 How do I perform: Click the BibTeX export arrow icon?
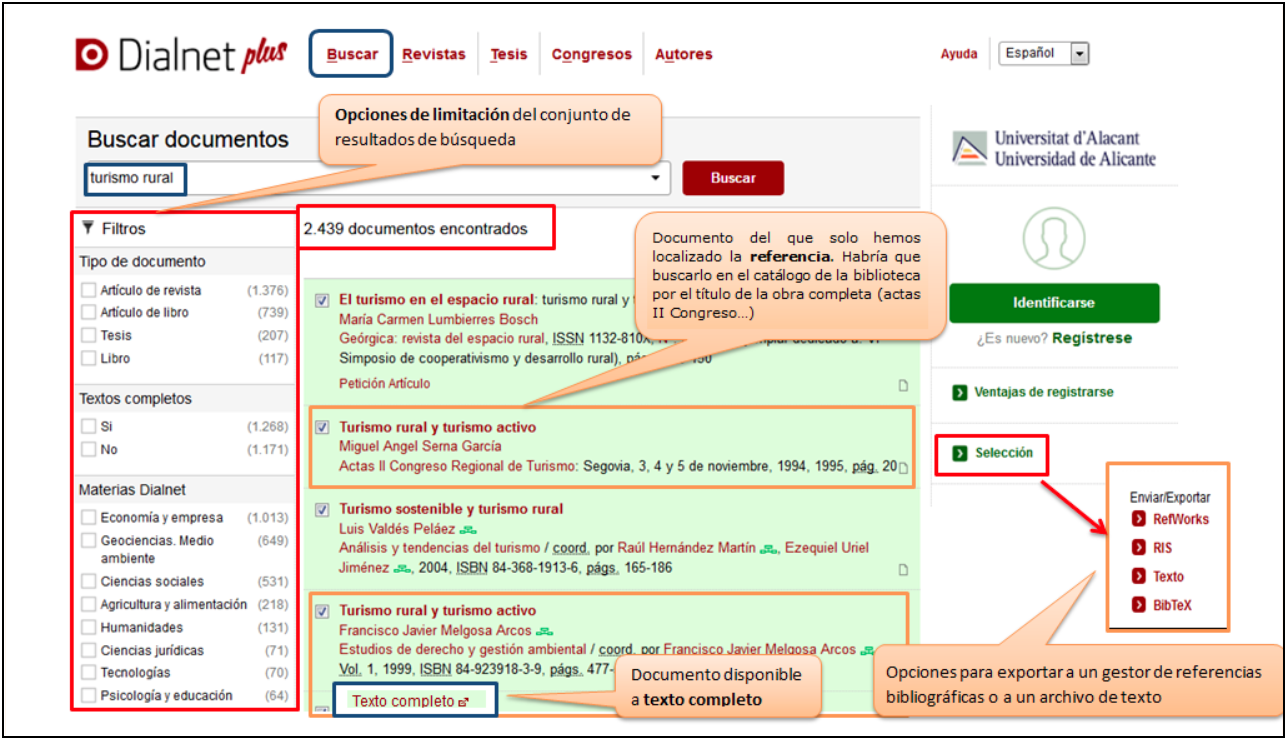(x=1138, y=605)
